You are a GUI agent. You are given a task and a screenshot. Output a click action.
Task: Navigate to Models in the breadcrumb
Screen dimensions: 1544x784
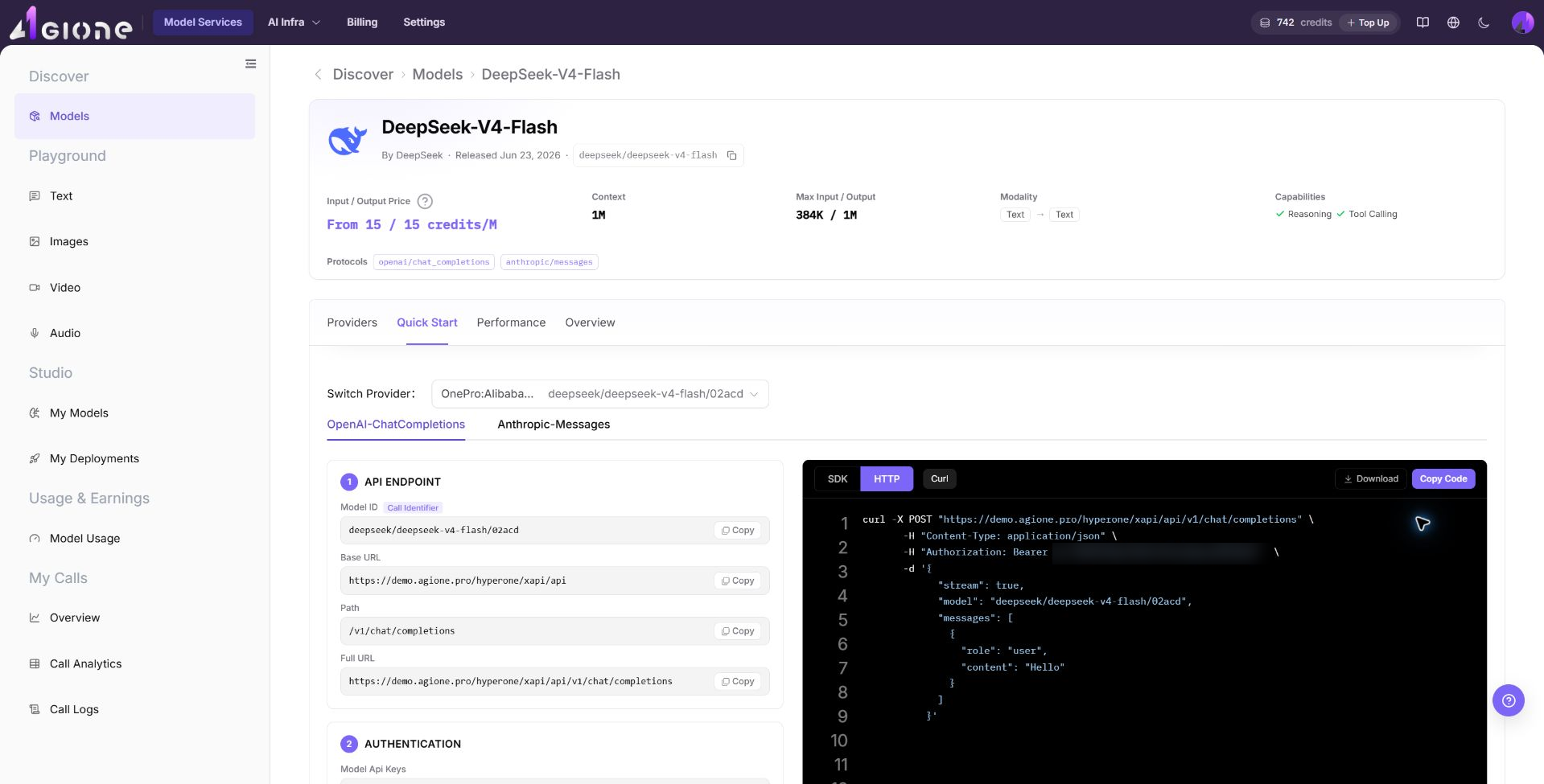point(438,75)
